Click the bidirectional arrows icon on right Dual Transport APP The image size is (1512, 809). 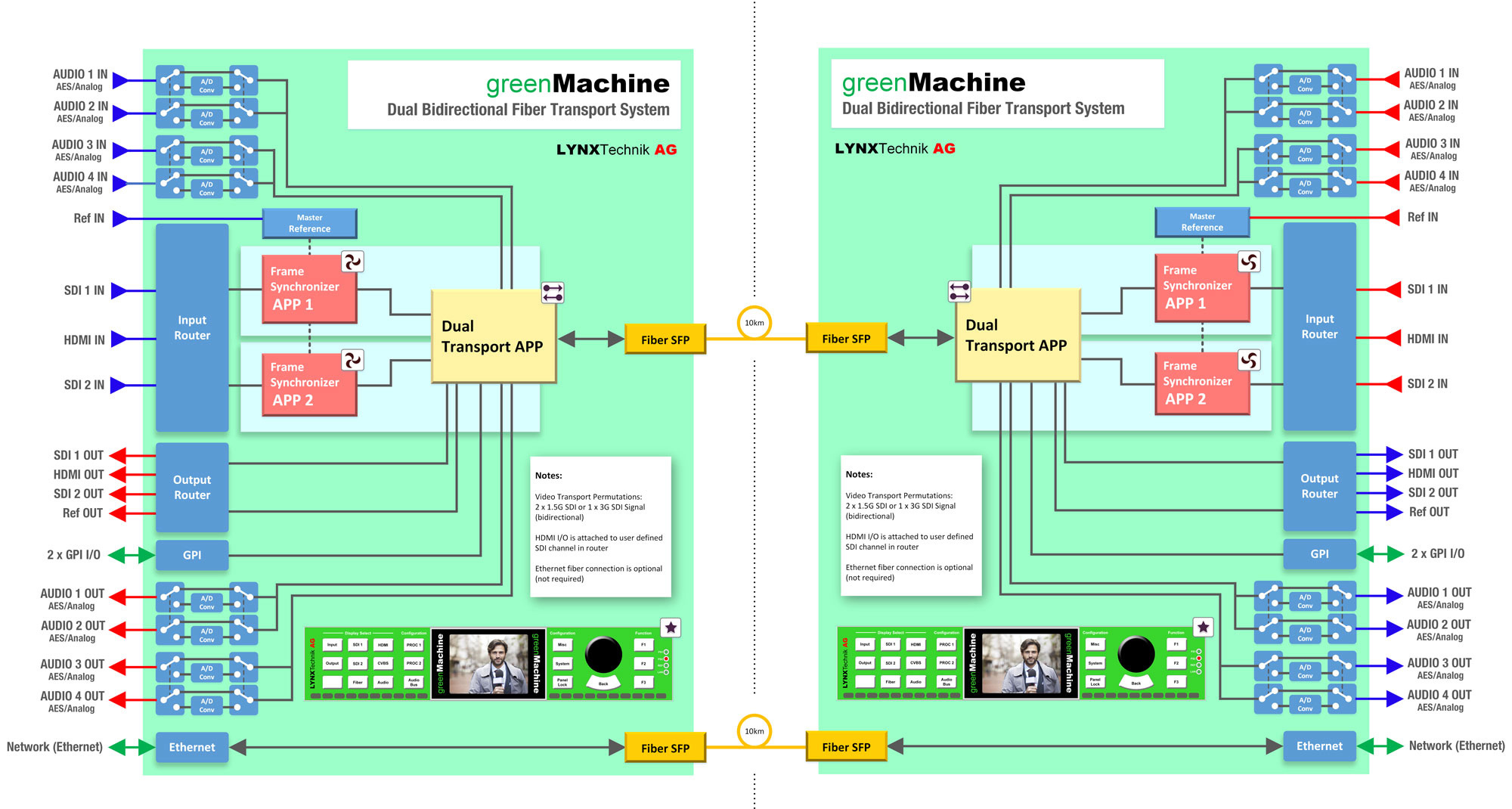pos(959,291)
